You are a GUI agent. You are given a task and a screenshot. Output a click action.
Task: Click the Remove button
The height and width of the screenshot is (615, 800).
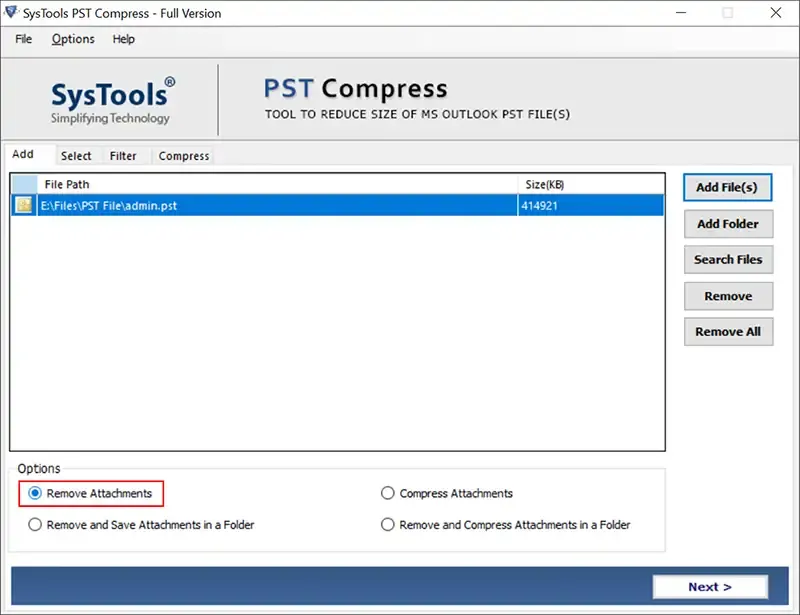[728, 297]
